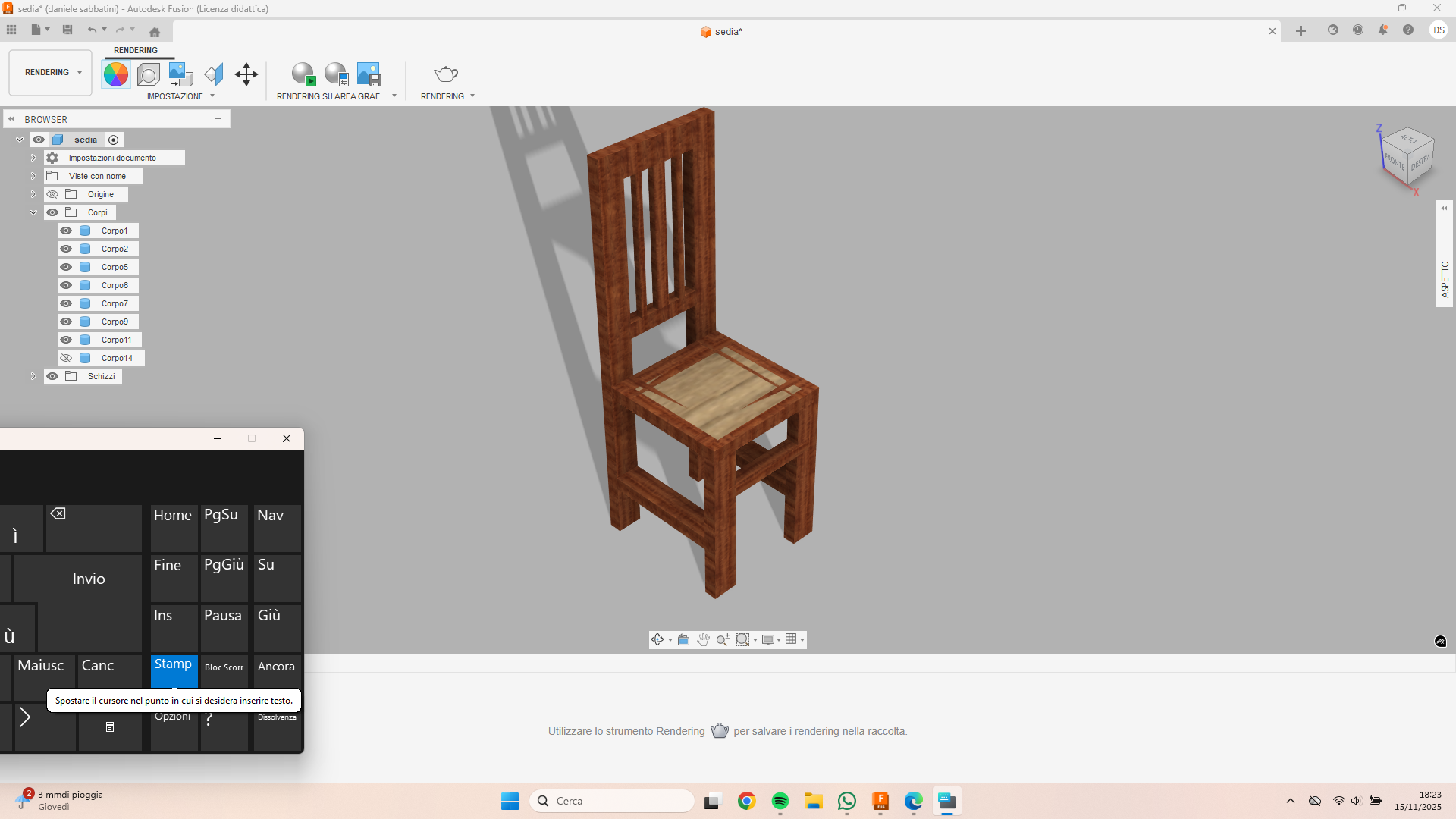The width and height of the screenshot is (1456, 819).
Task: Expand the Impostazioni documento tree item
Action: pyautogui.click(x=33, y=157)
